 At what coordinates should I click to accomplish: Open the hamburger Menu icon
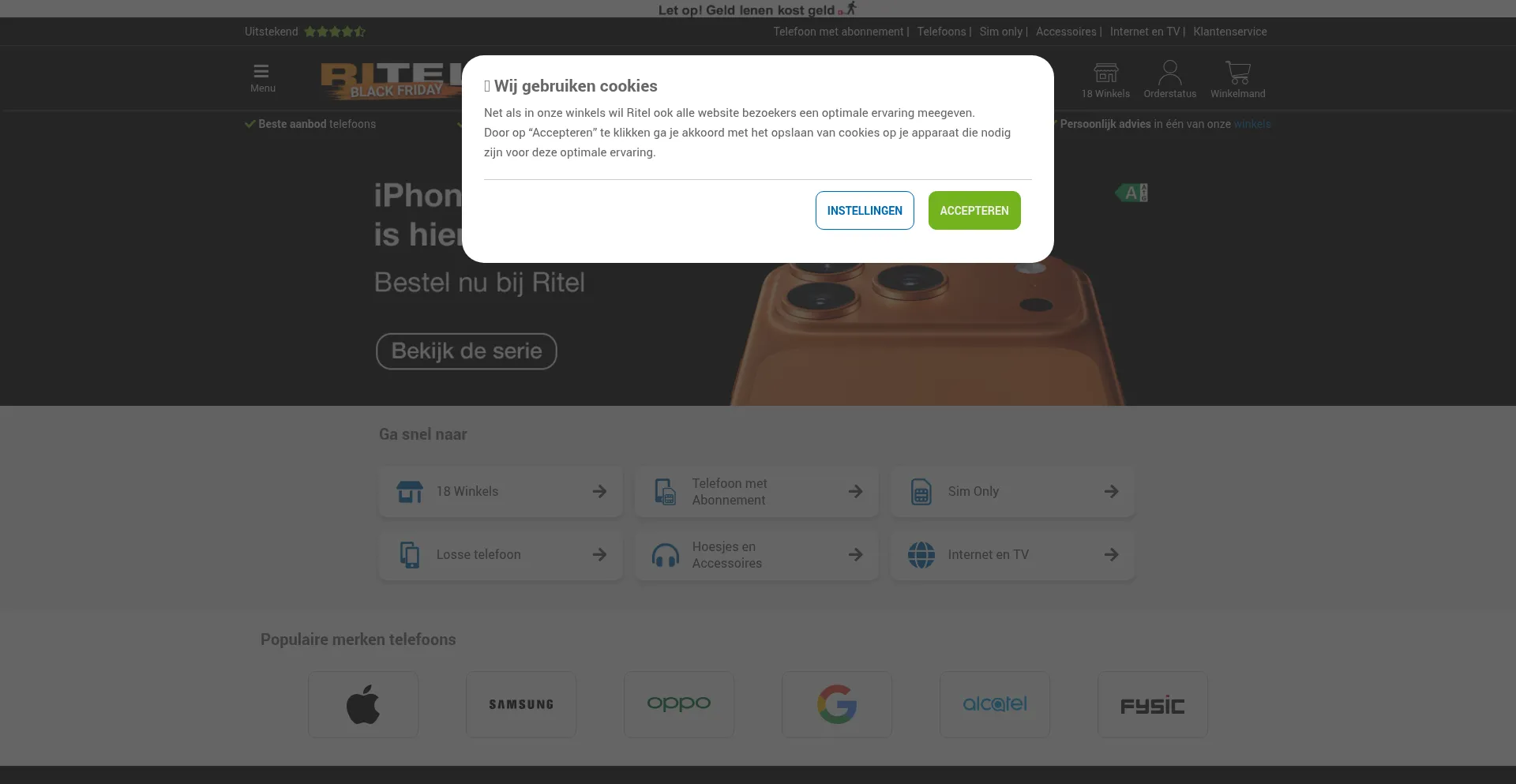(x=261, y=71)
